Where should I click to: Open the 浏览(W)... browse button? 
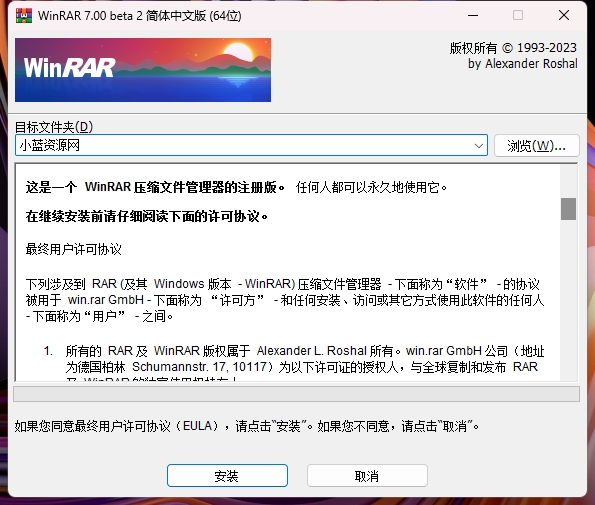pyautogui.click(x=537, y=145)
